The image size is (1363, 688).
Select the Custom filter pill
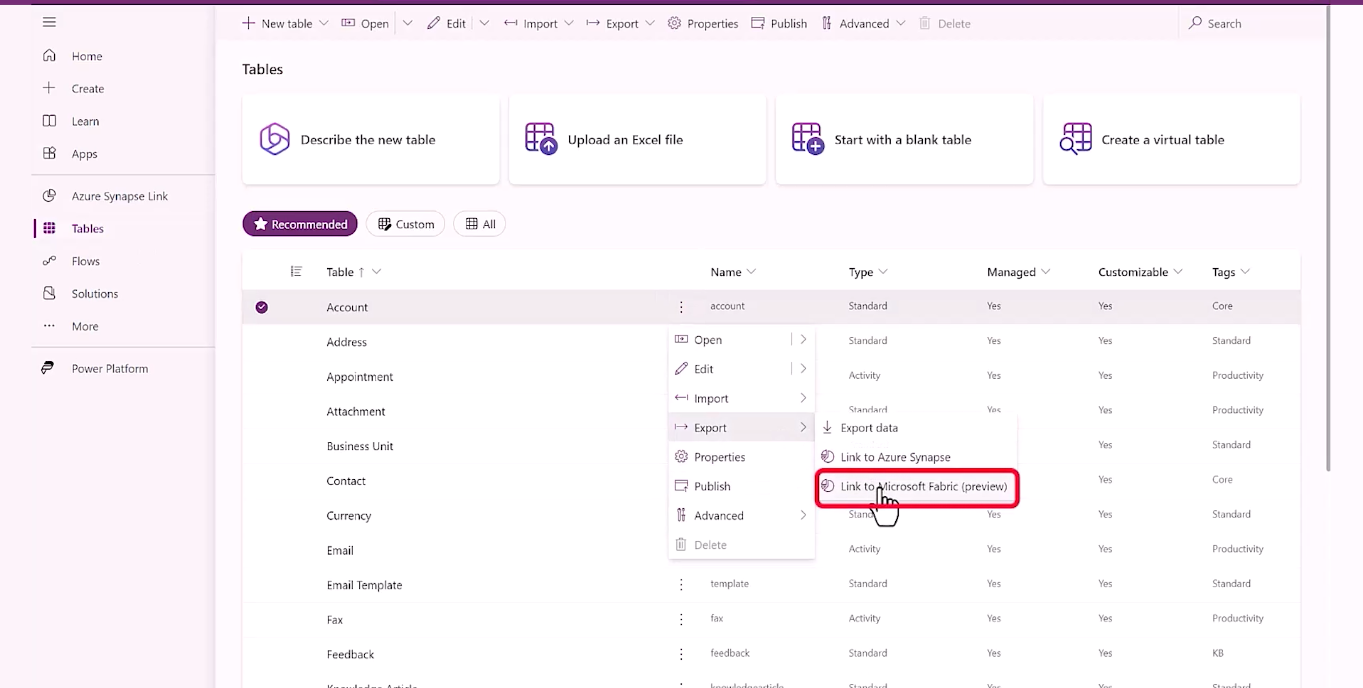click(x=406, y=224)
